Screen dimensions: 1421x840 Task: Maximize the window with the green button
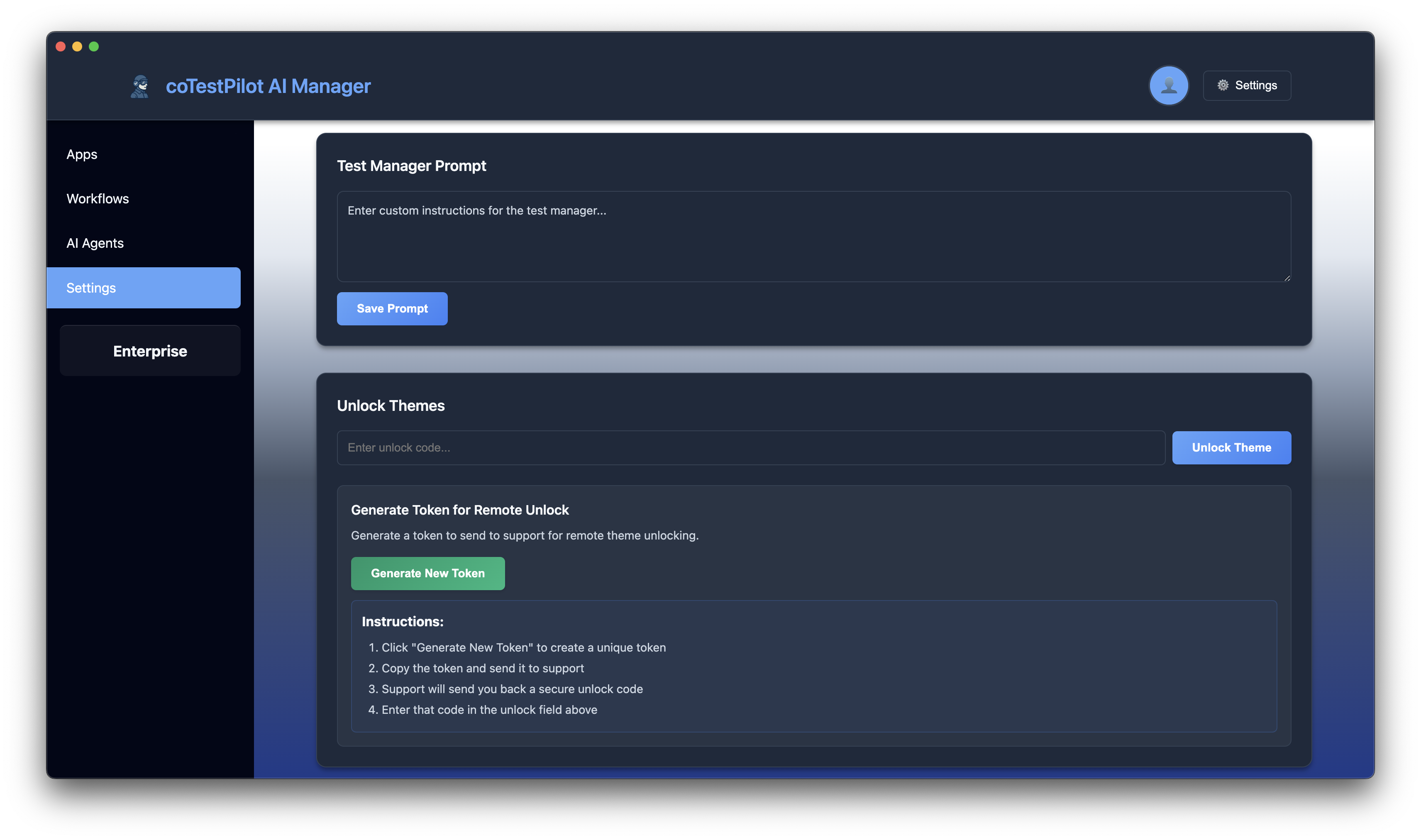94,46
